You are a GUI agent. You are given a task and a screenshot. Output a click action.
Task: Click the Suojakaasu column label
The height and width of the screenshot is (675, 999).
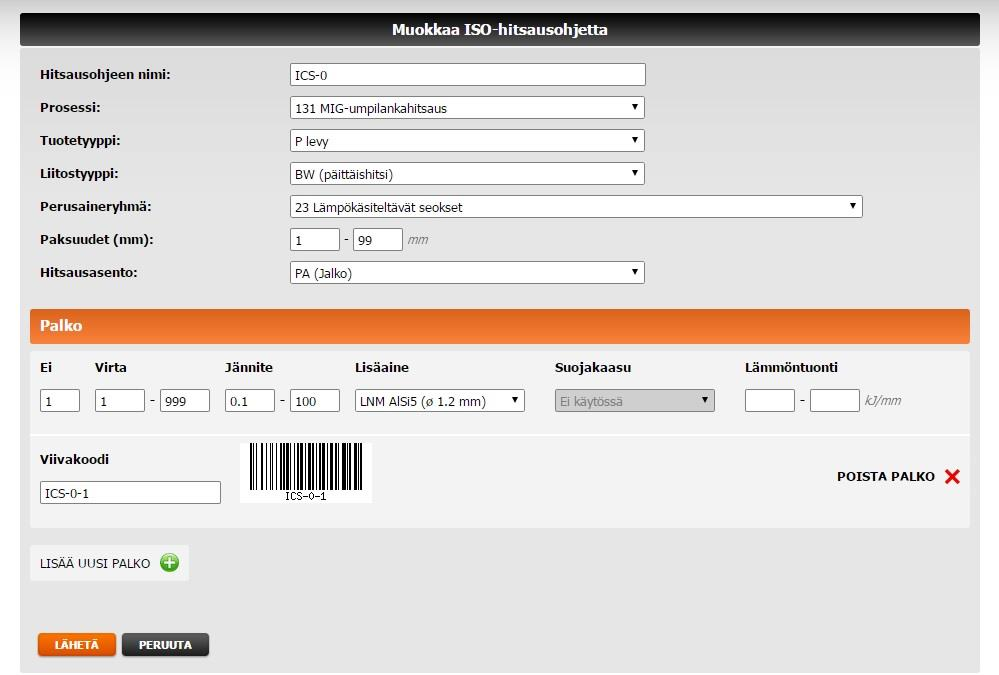pyautogui.click(x=593, y=367)
